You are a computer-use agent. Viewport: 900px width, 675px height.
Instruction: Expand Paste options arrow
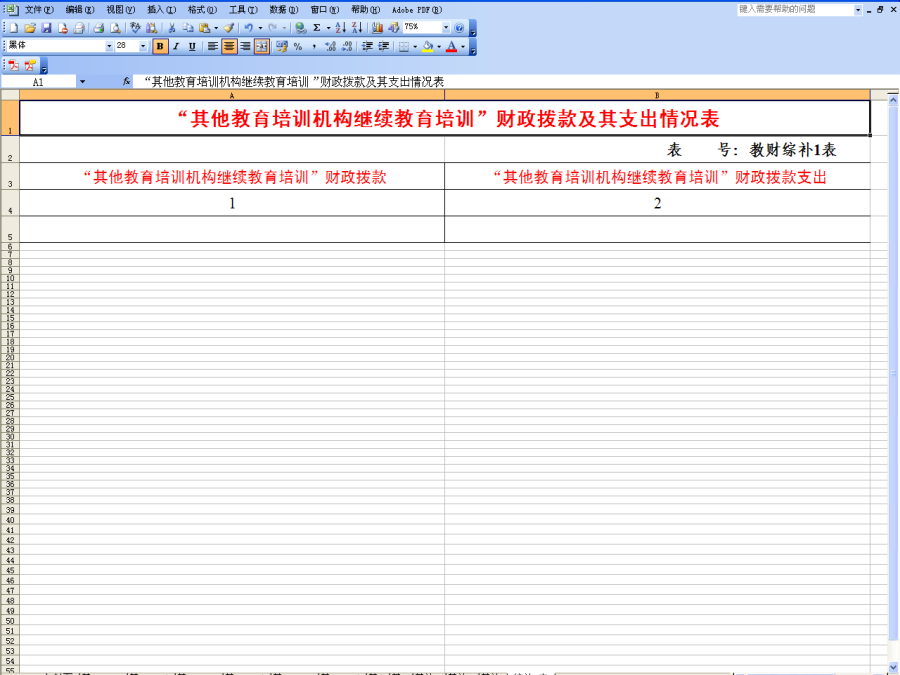216,28
